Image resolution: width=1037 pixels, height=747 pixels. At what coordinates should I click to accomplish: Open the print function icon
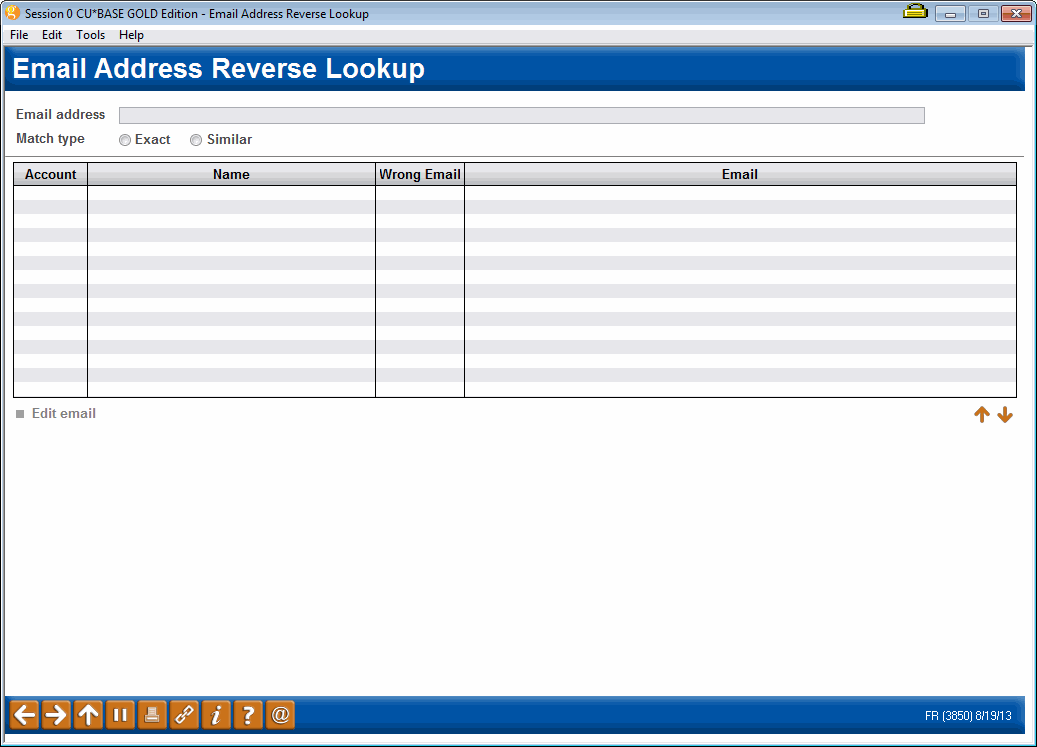pyautogui.click(x=152, y=714)
